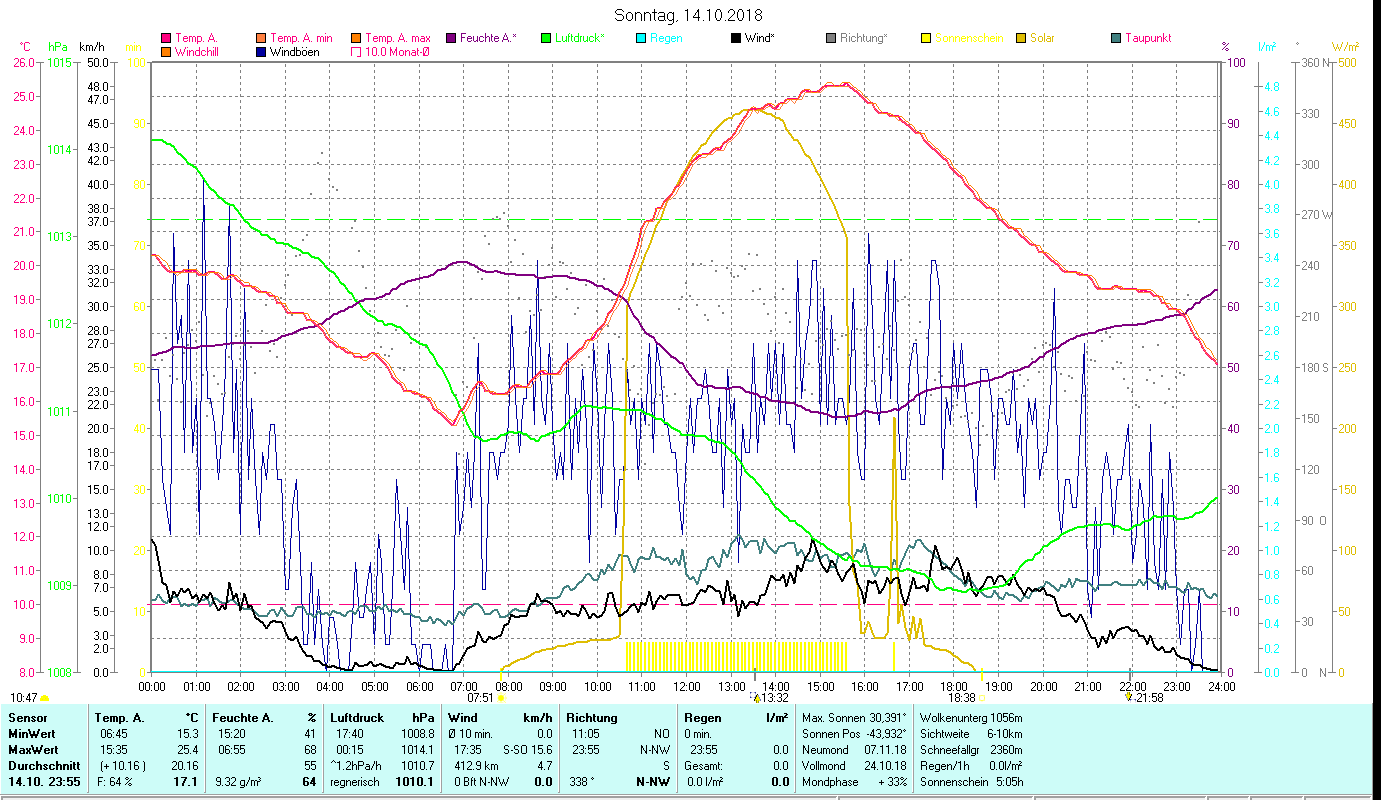Click the Sonnenschein legend label
This screenshot has width=1381, height=800.
pyautogui.click(x=968, y=38)
